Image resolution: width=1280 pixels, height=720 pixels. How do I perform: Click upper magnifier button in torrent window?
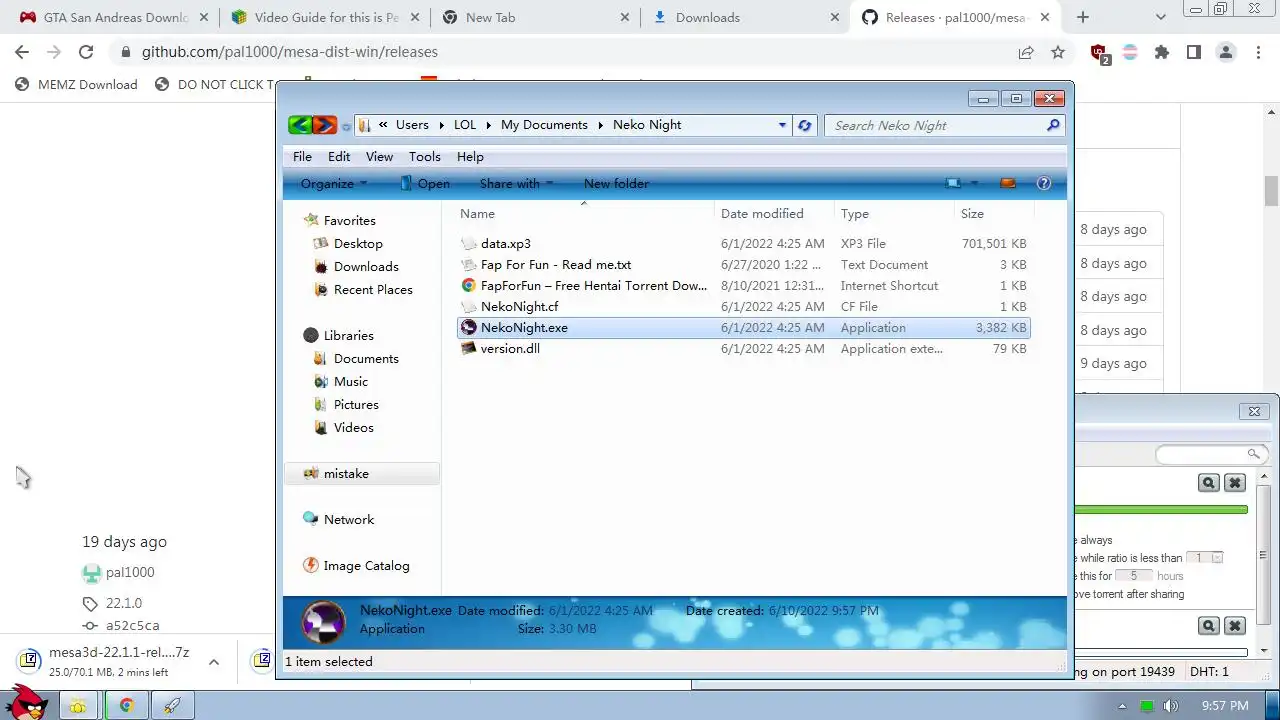pos(1209,482)
